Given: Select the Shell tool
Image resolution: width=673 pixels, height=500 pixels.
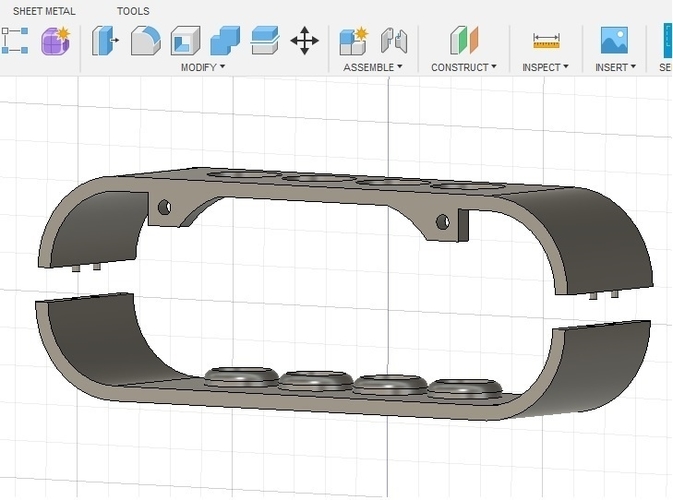Looking at the screenshot, I should pyautogui.click(x=185, y=40).
